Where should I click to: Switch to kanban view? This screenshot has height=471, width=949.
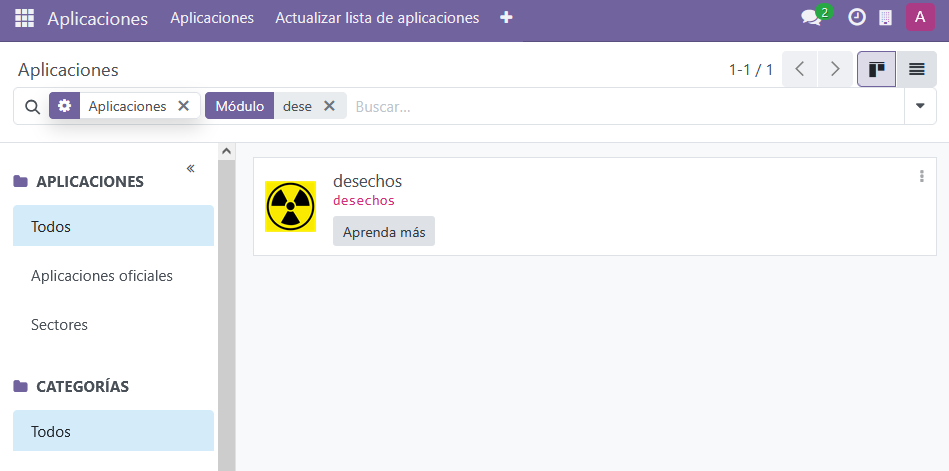[x=876, y=69]
